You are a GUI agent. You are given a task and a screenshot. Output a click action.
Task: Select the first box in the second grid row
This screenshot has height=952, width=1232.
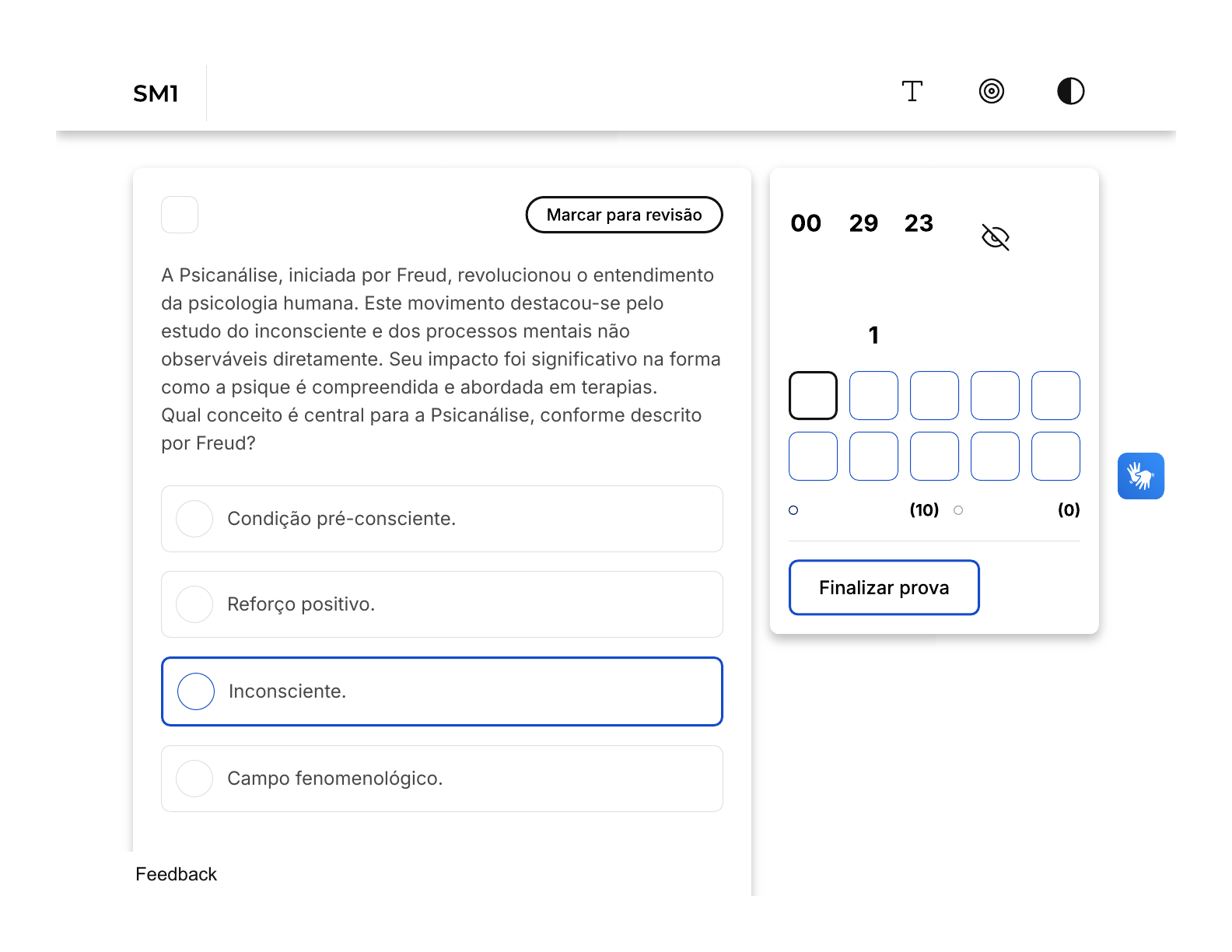tap(813, 457)
